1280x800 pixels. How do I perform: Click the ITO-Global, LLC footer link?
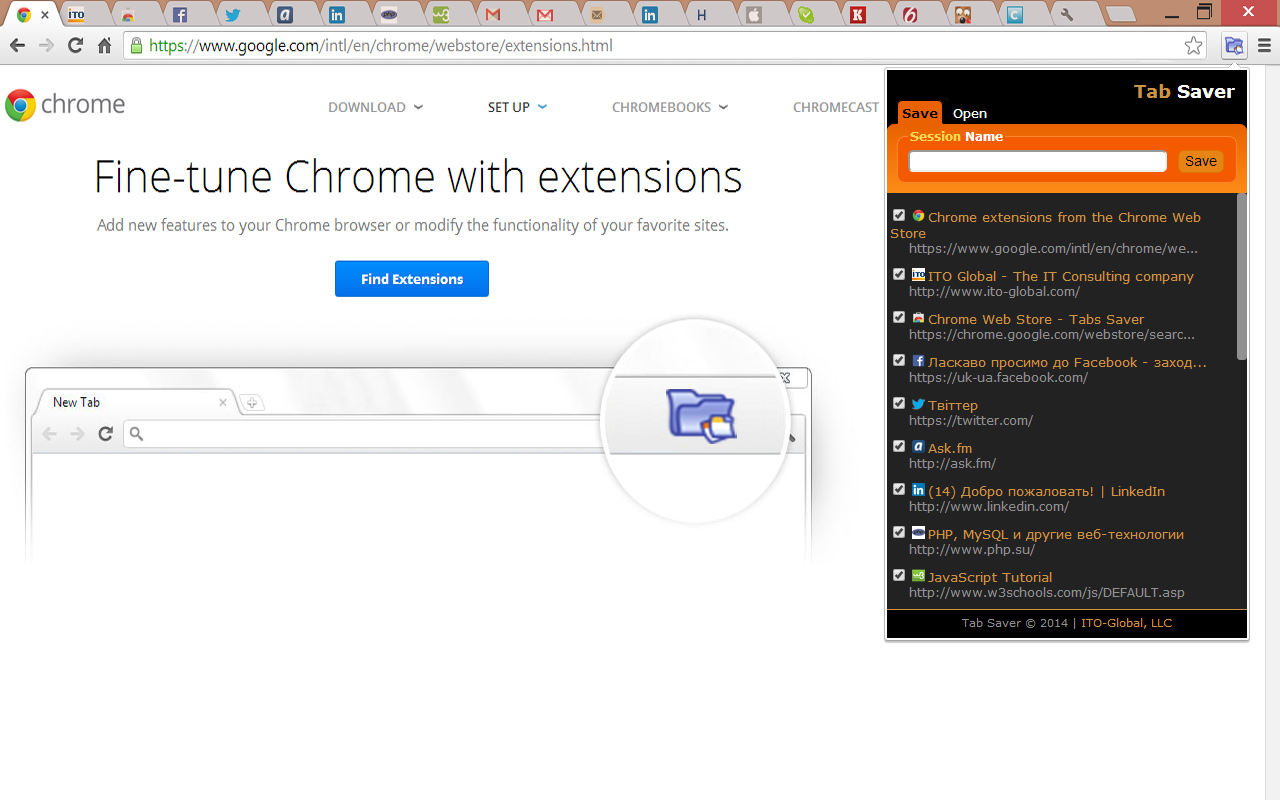pyautogui.click(x=1126, y=623)
